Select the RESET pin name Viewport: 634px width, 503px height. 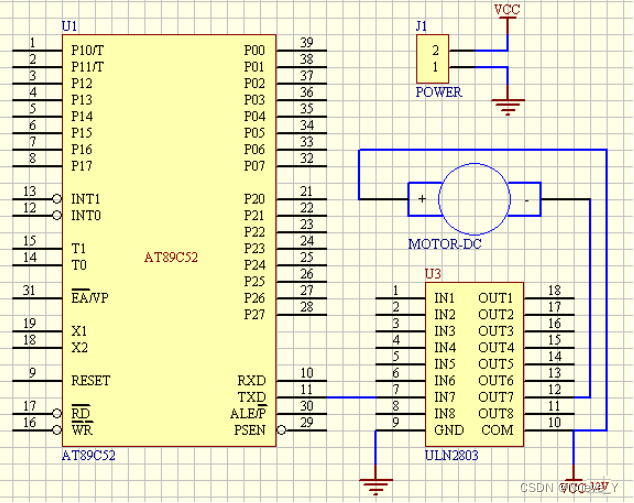(x=91, y=380)
